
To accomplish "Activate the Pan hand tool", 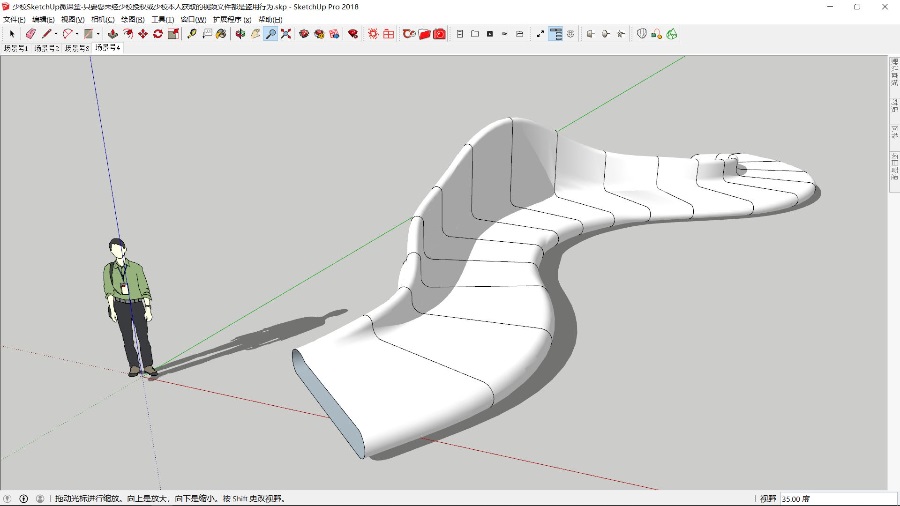I will pos(255,34).
